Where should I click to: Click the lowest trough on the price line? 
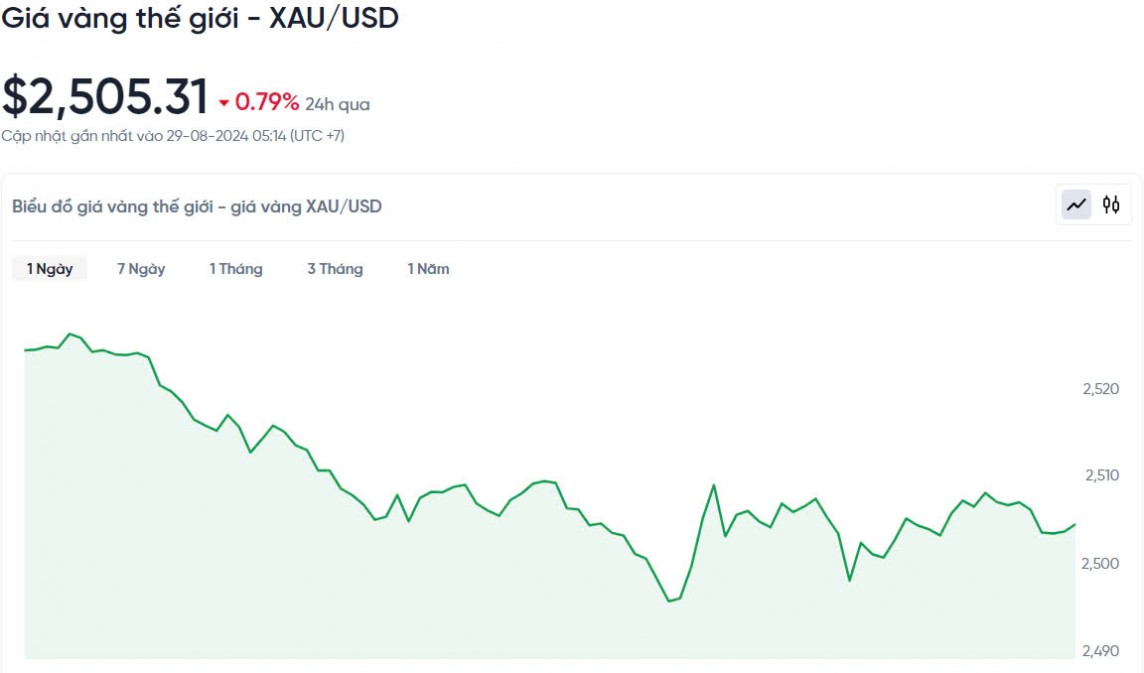click(669, 601)
